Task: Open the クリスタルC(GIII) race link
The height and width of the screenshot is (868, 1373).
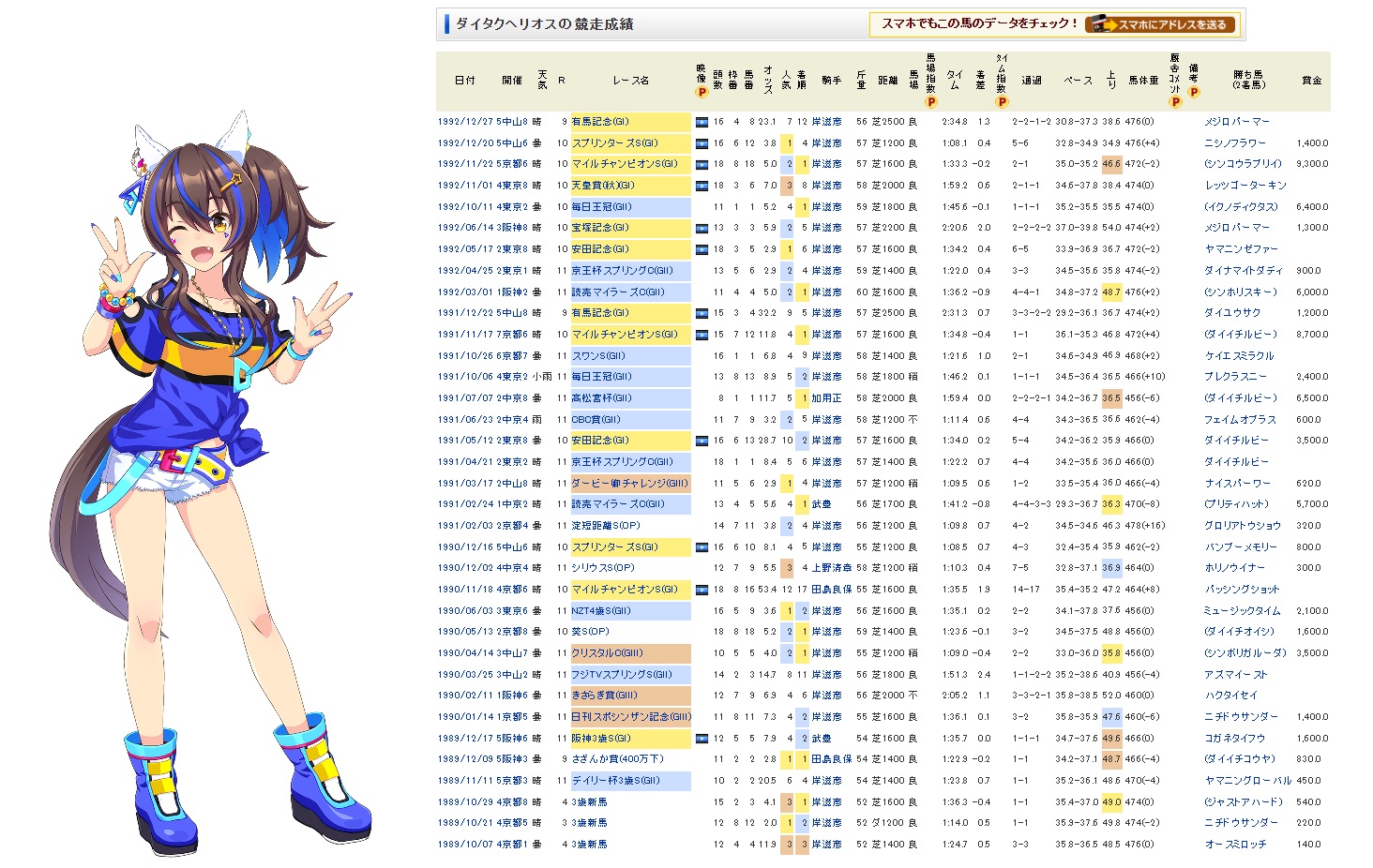Action: (x=607, y=653)
